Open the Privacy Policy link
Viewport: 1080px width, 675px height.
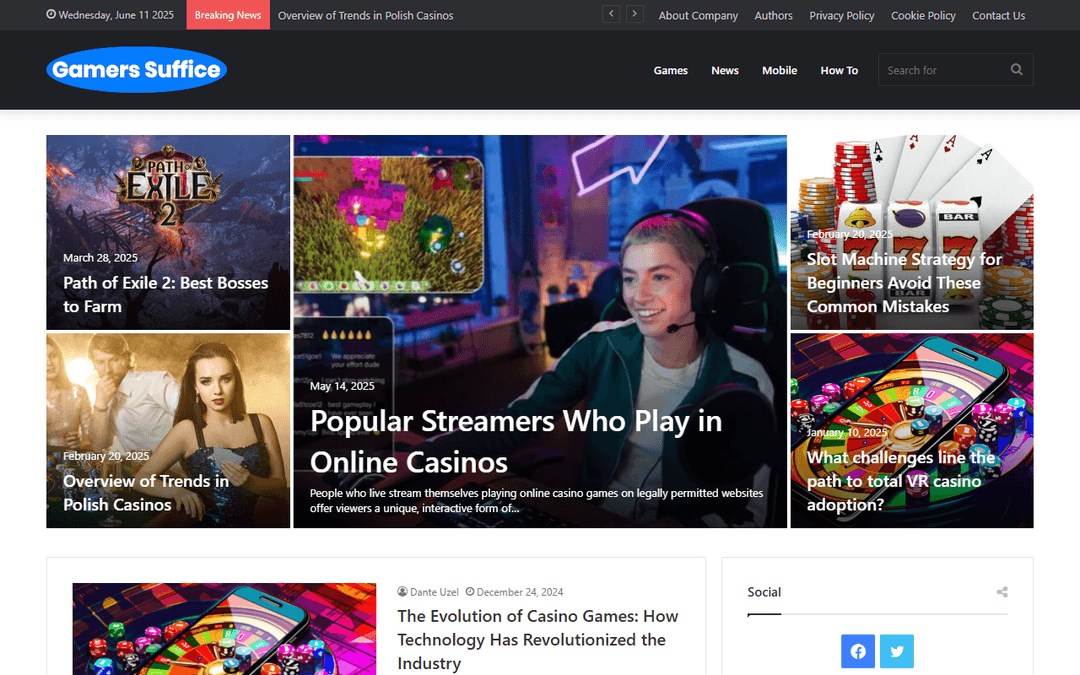pyautogui.click(x=841, y=15)
